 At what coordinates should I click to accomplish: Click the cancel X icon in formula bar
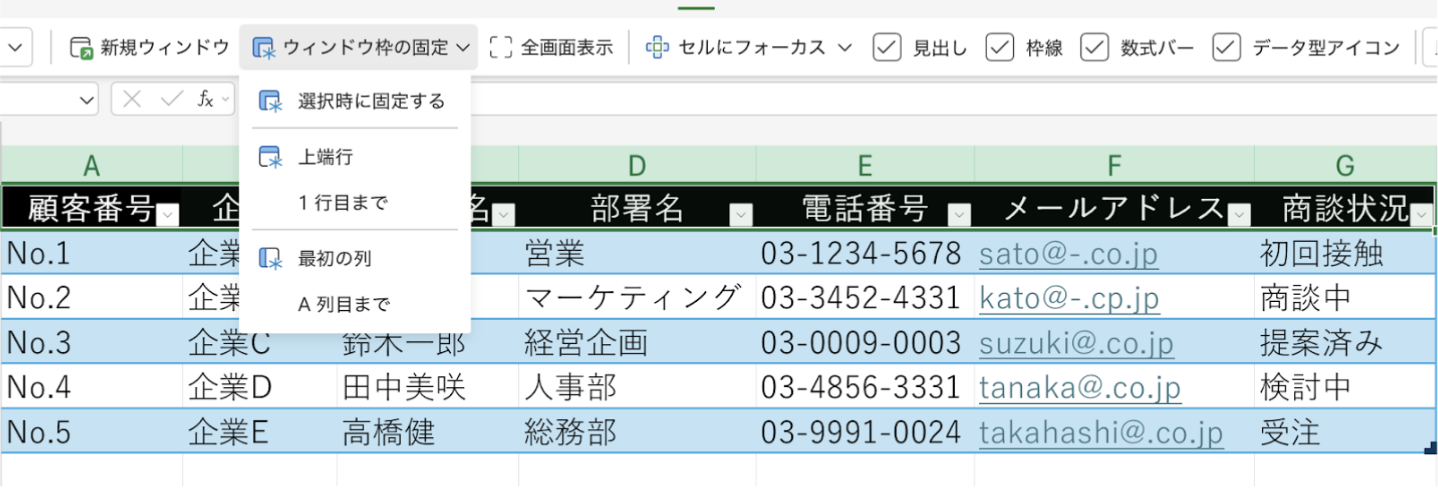pyautogui.click(x=133, y=99)
